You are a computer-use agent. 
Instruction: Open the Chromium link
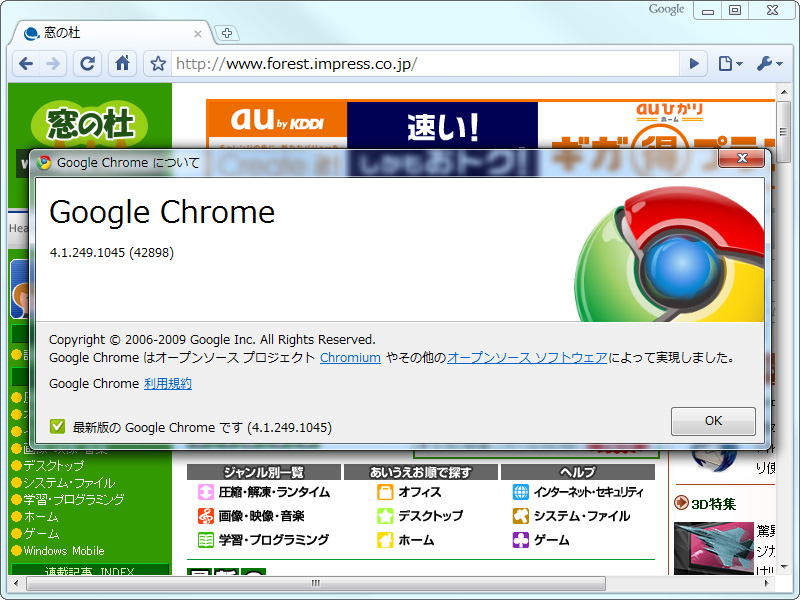pos(350,357)
